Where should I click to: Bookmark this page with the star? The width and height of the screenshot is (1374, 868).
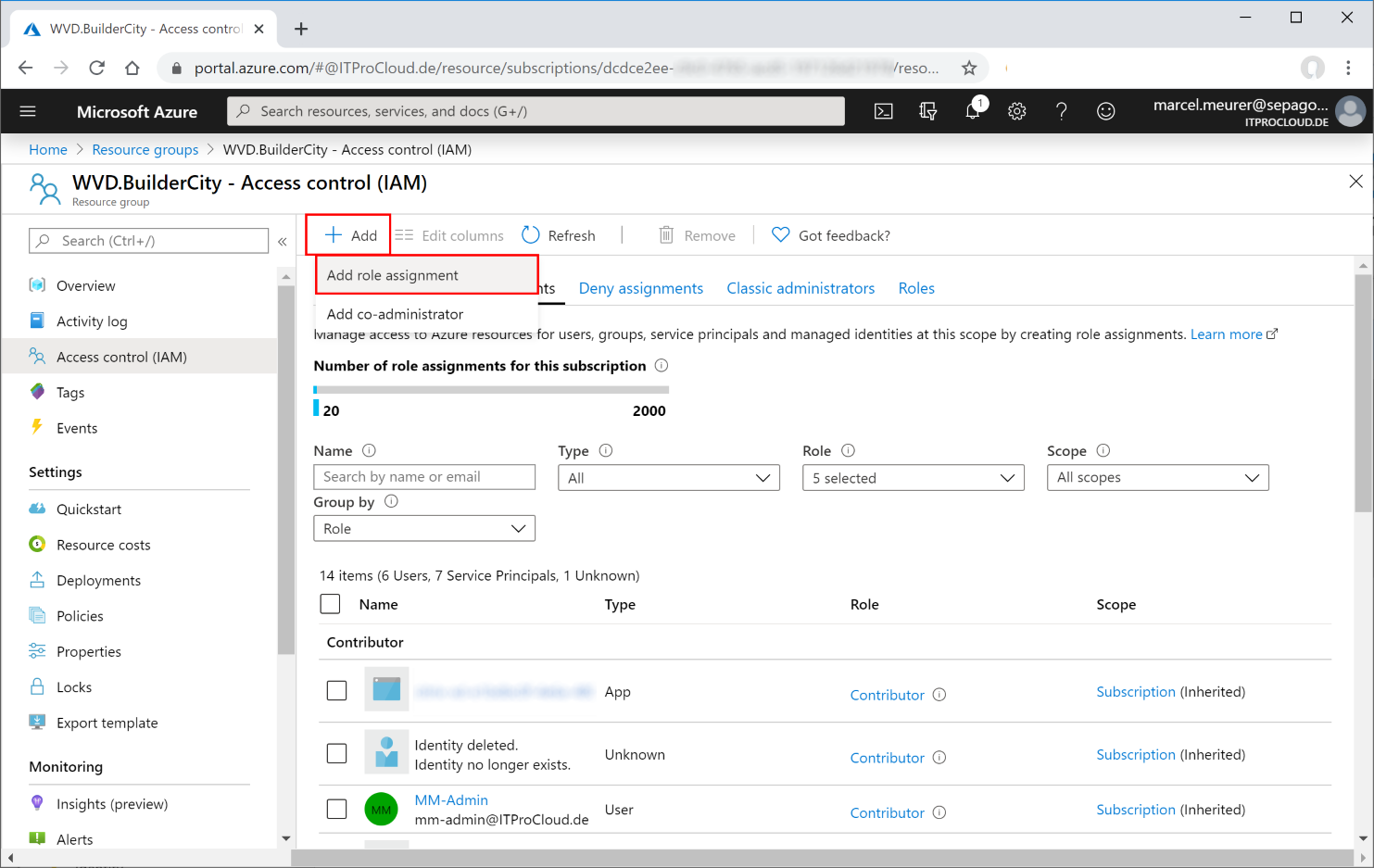point(969,68)
